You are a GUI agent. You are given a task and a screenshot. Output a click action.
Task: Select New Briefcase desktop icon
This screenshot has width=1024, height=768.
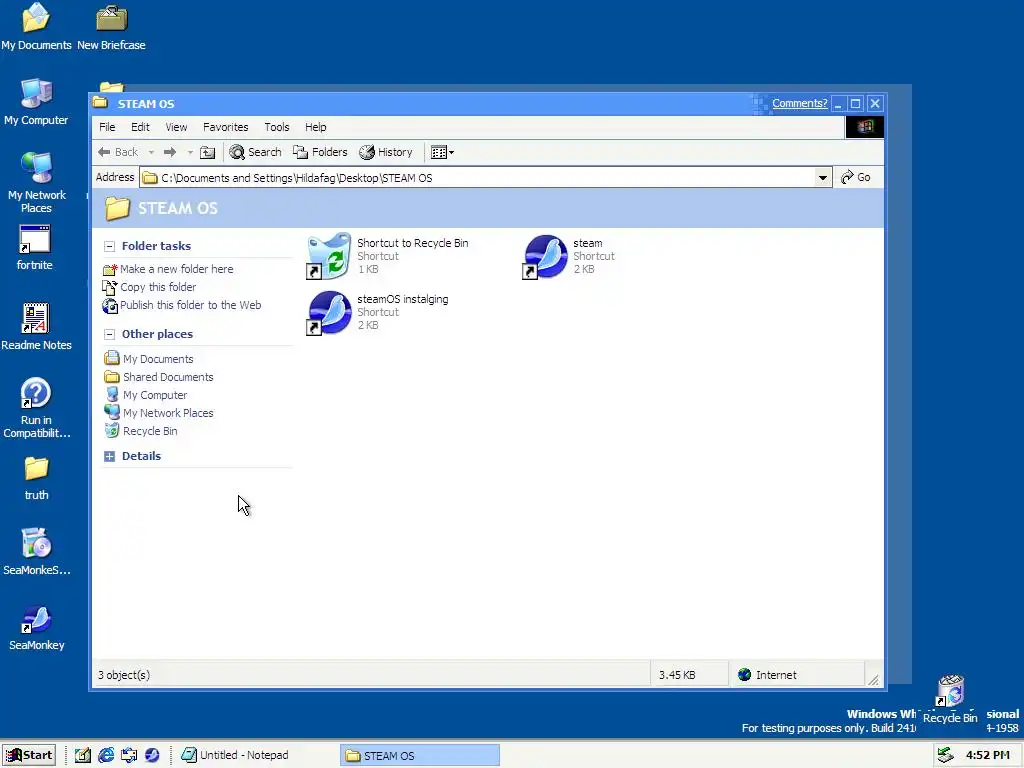tap(112, 27)
